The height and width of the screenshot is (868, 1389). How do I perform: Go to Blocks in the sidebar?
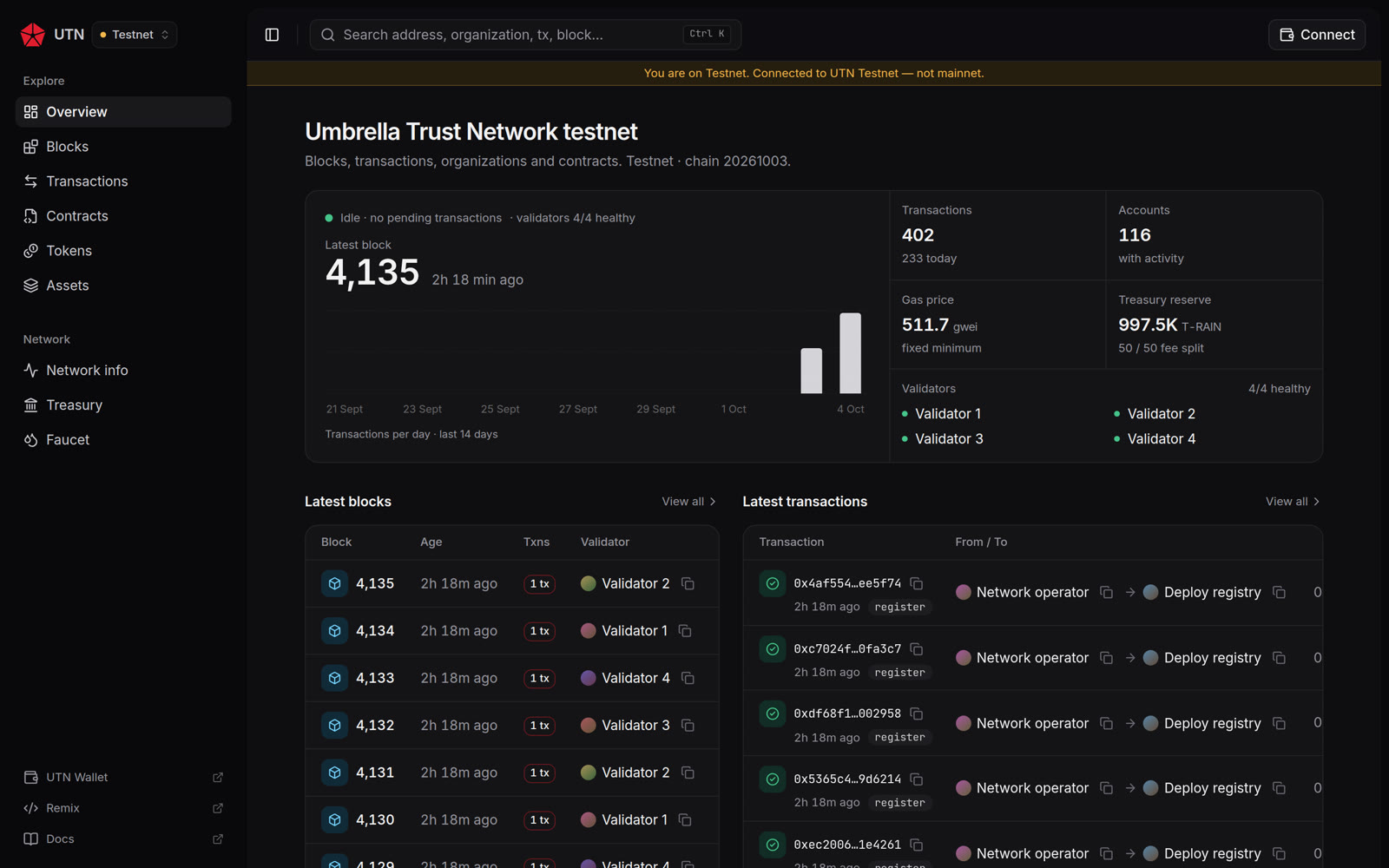[x=123, y=147]
